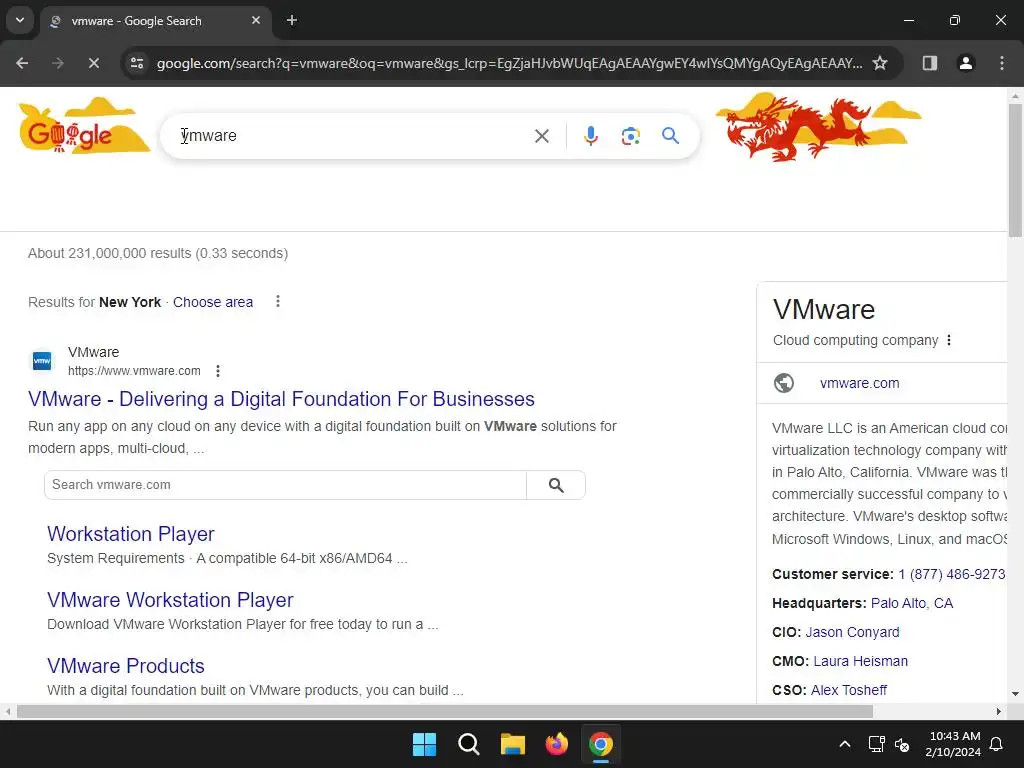
Task: Click the muted volume tray icon
Action: click(902, 744)
